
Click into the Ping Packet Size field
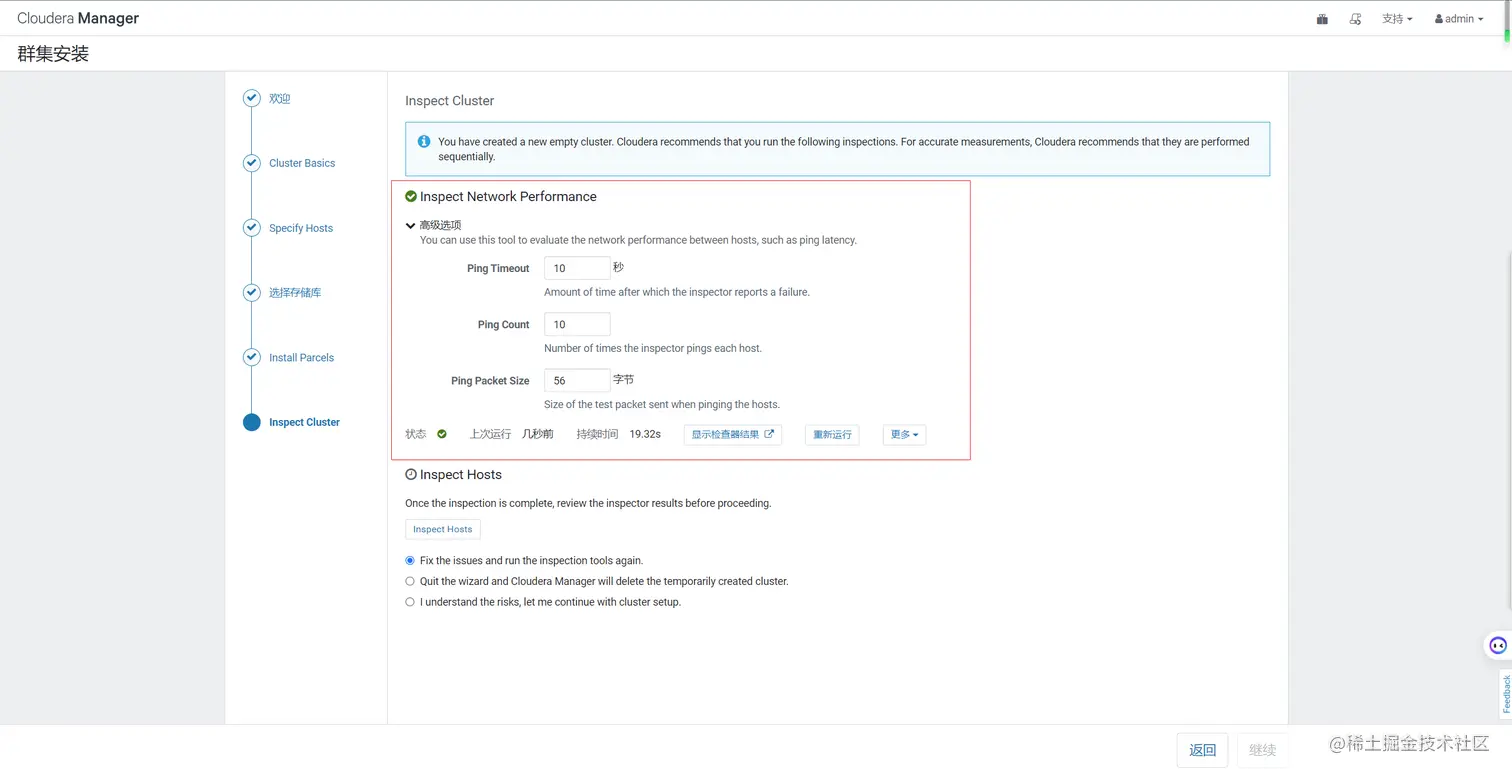pyautogui.click(x=577, y=380)
